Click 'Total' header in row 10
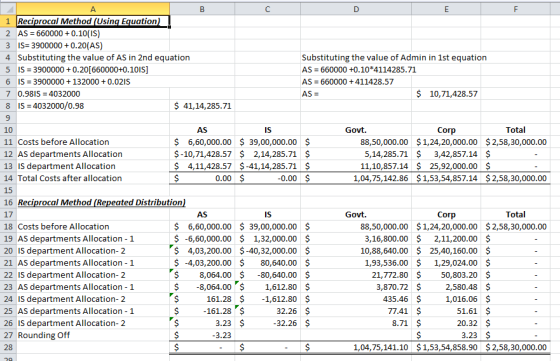The height and width of the screenshot is (361, 560). [x=515, y=130]
